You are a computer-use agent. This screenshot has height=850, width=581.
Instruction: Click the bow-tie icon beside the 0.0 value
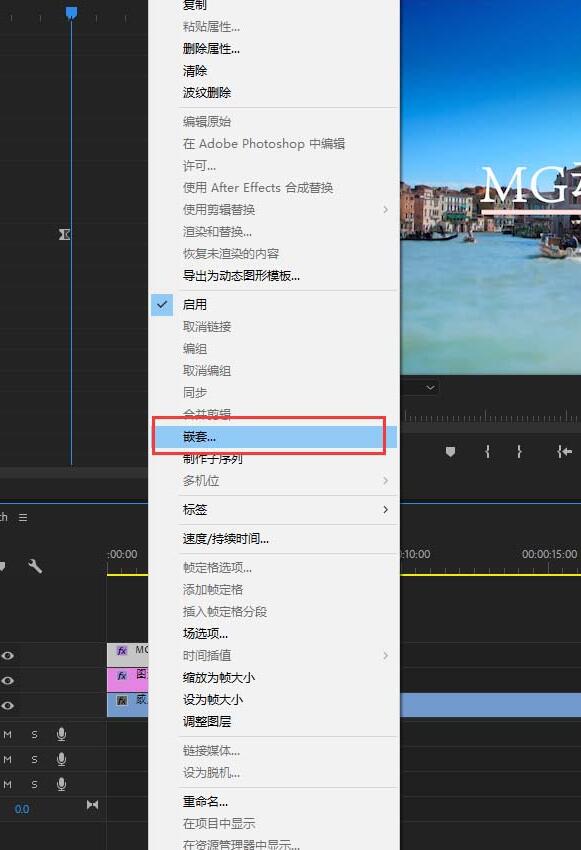click(x=92, y=805)
